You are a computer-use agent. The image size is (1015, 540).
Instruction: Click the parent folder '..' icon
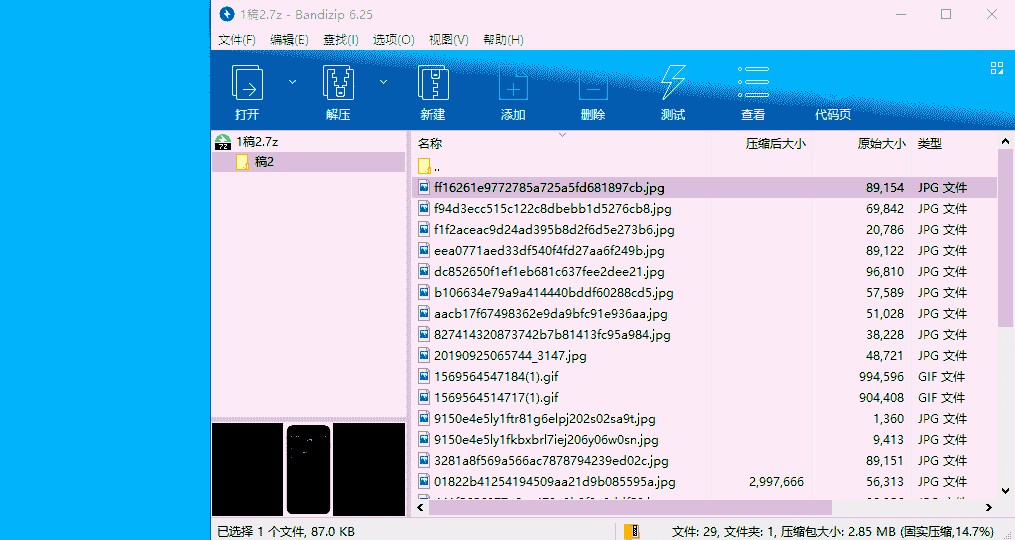424,166
